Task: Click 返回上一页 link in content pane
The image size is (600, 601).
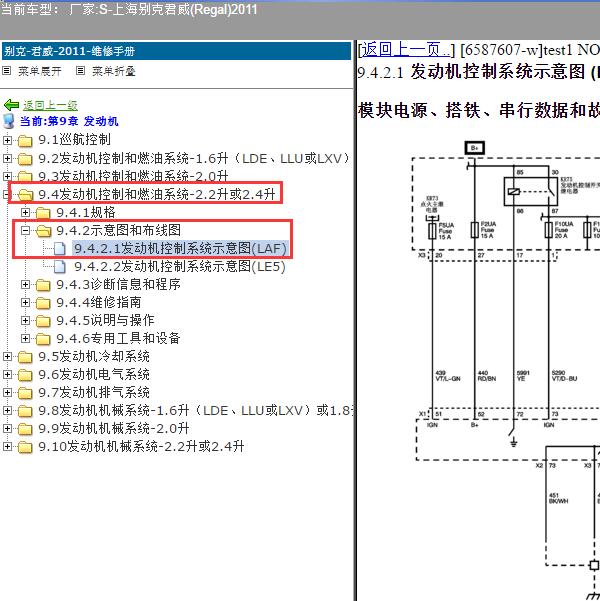Action: (x=406, y=50)
